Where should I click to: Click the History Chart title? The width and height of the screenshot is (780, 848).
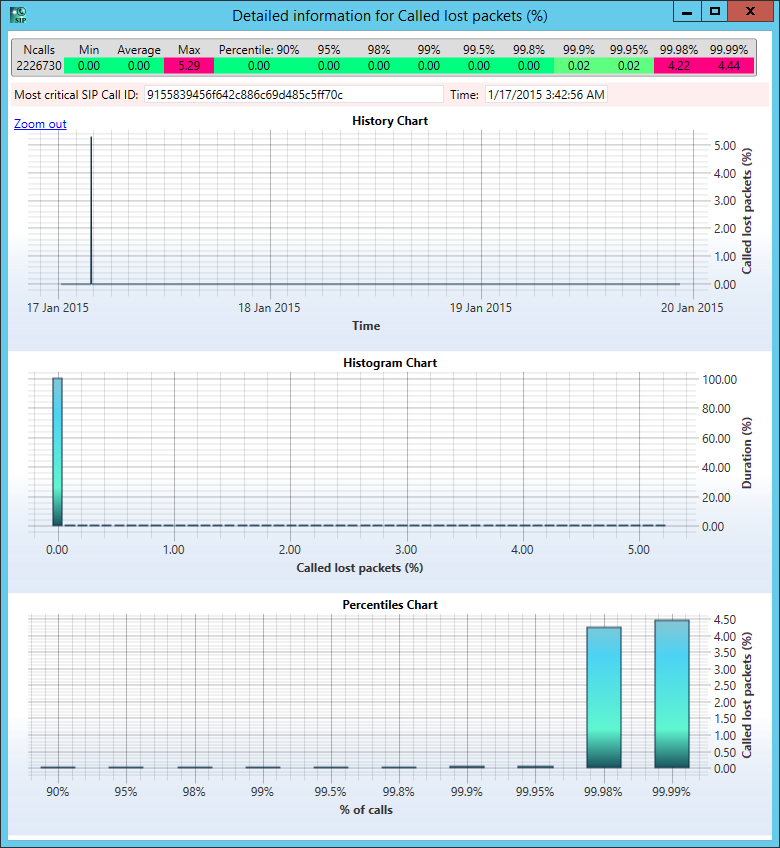coord(389,121)
